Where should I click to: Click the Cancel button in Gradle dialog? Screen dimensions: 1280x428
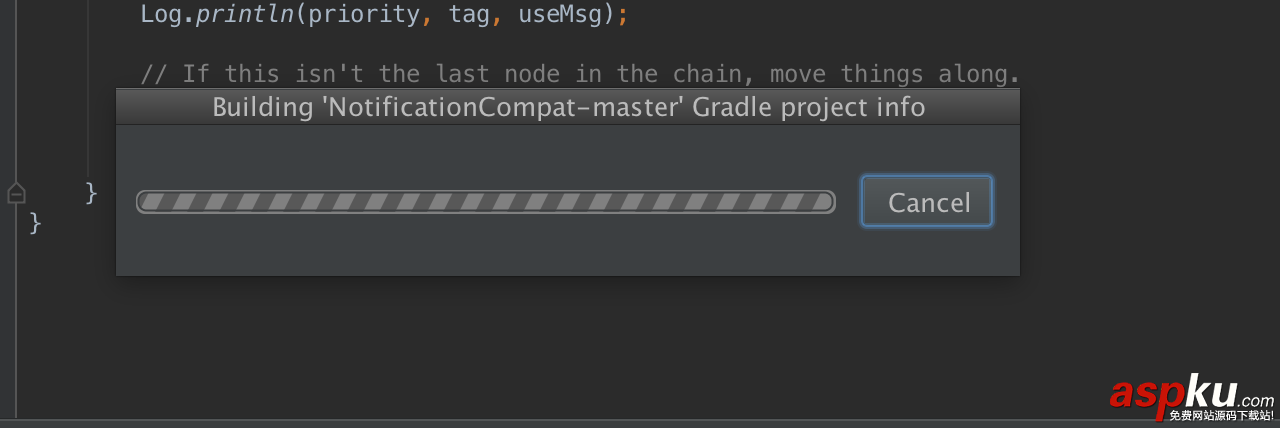coord(928,202)
